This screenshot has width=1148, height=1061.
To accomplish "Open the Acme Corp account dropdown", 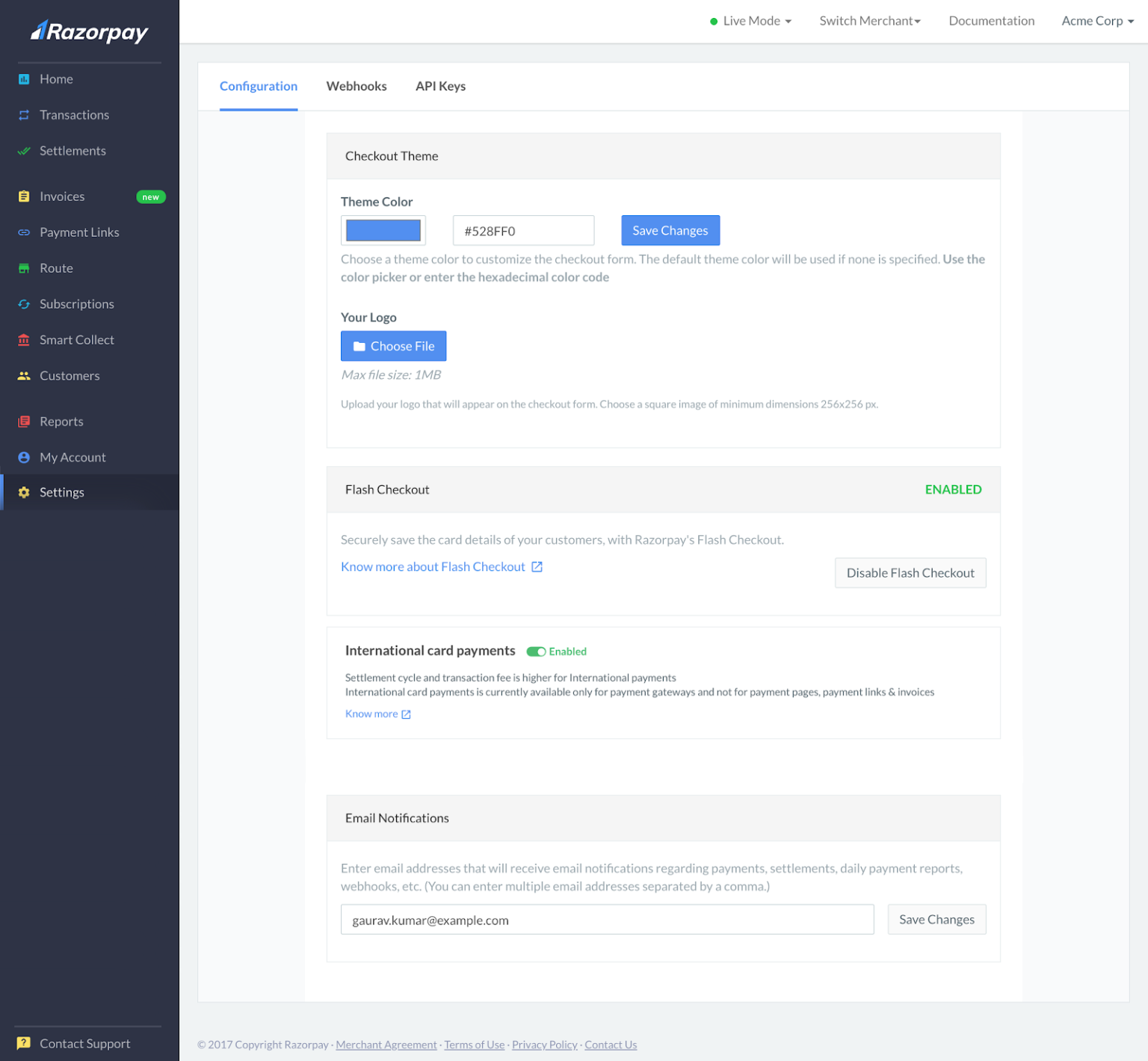I will pyautogui.click(x=1097, y=20).
